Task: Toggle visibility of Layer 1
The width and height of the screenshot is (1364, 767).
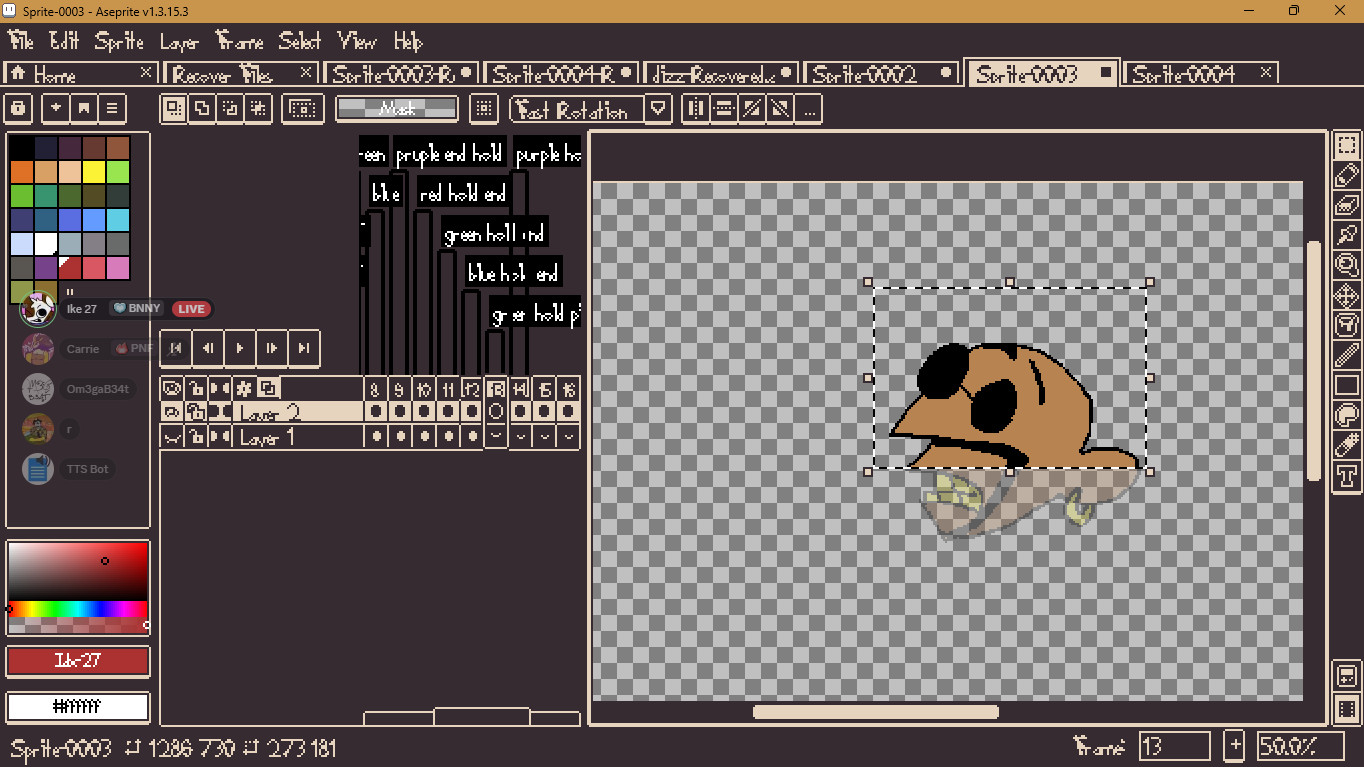Action: coord(172,437)
